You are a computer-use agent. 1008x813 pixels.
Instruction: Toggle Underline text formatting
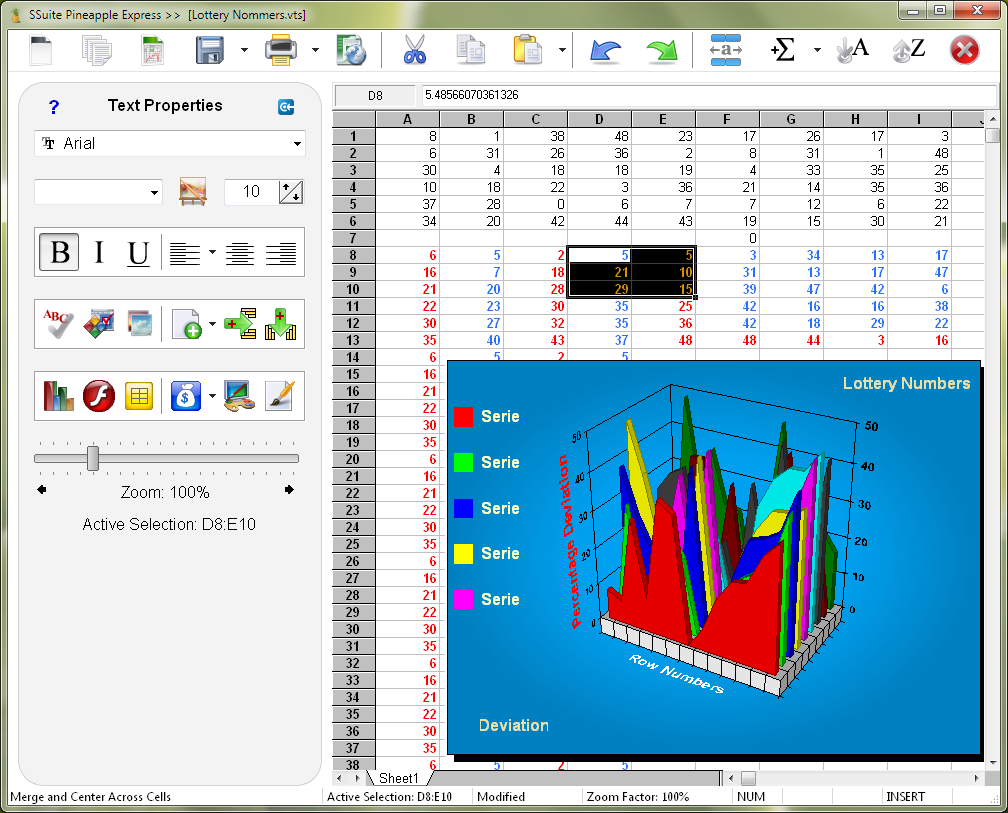[x=138, y=253]
